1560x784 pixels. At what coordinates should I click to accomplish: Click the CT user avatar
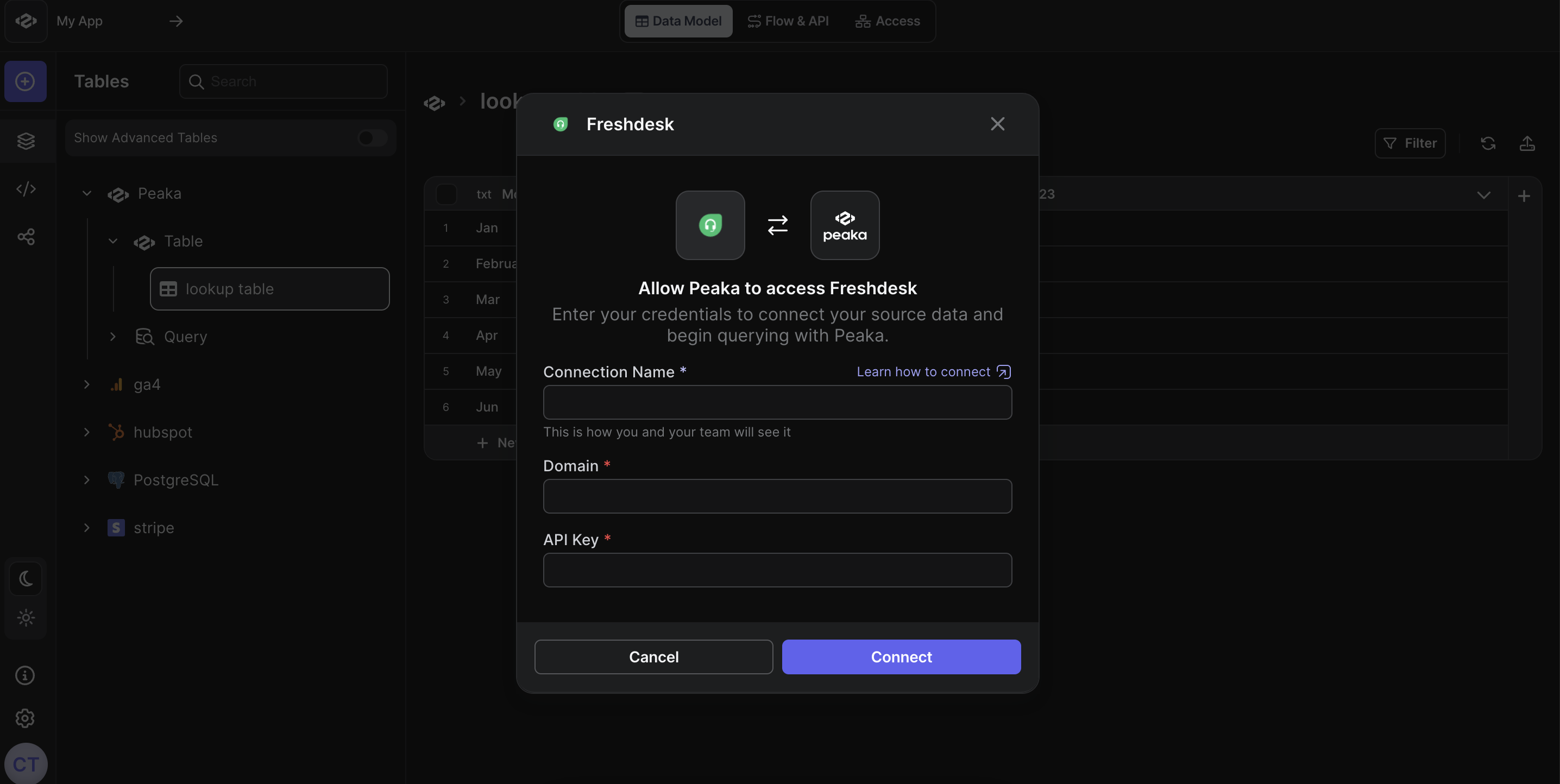click(x=26, y=764)
